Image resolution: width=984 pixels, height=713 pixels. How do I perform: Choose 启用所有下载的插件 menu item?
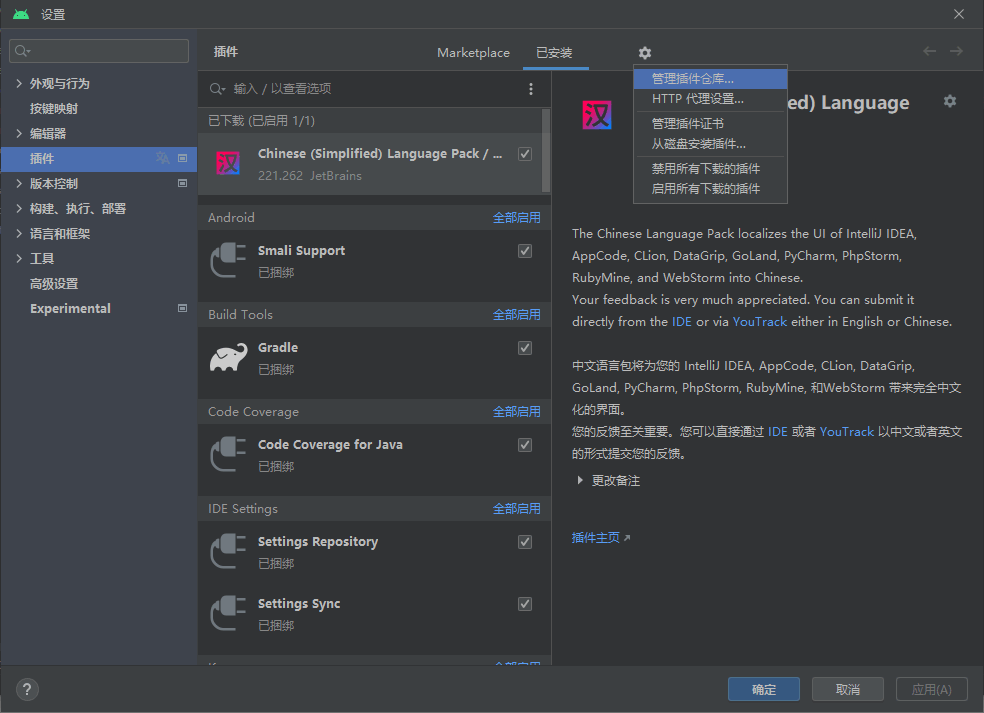click(x=710, y=189)
